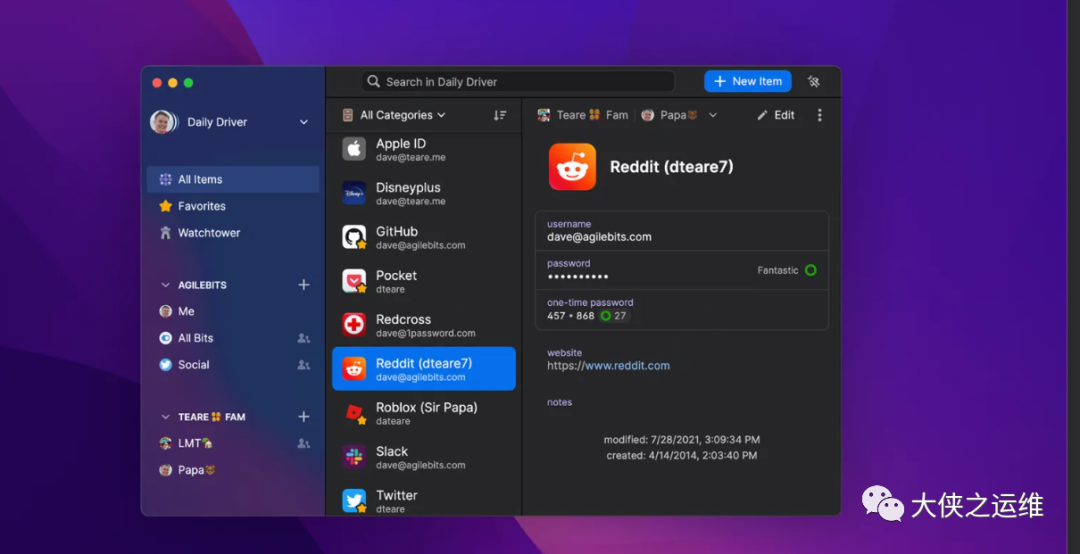The width and height of the screenshot is (1080, 554).
Task: Click the GitHub item icon
Action: coord(354,237)
